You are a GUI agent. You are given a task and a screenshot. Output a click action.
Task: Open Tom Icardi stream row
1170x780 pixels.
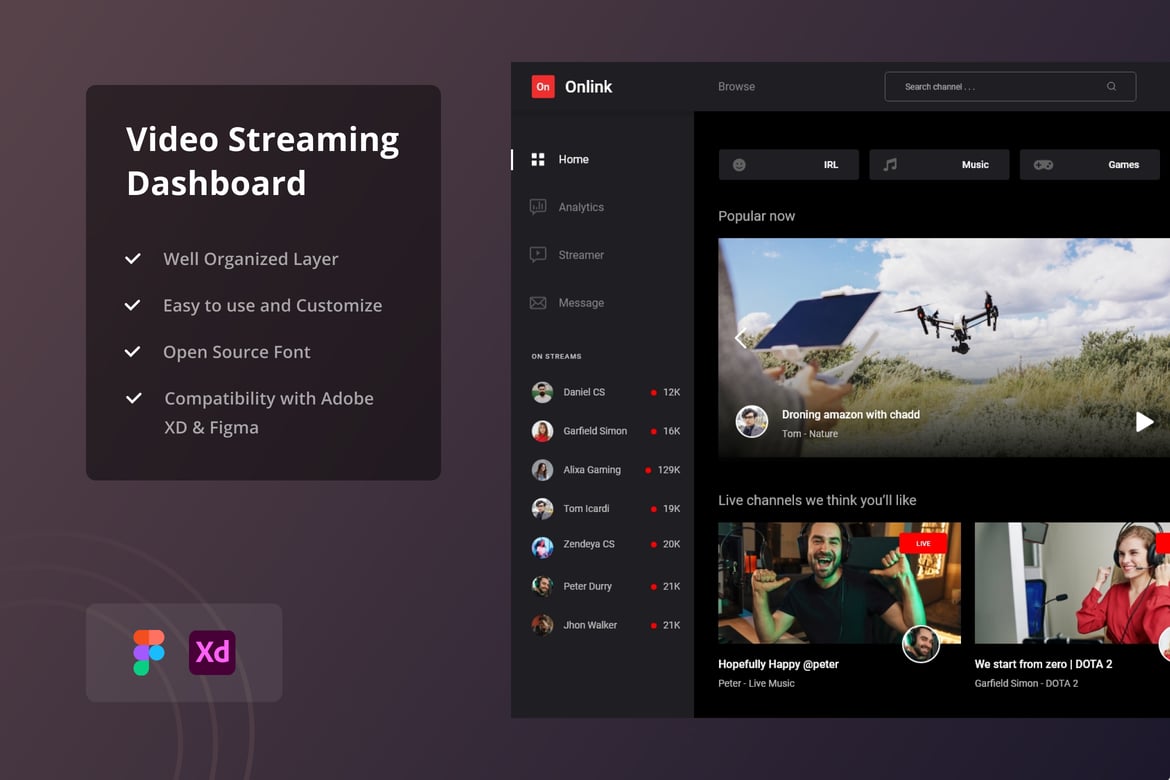click(605, 508)
